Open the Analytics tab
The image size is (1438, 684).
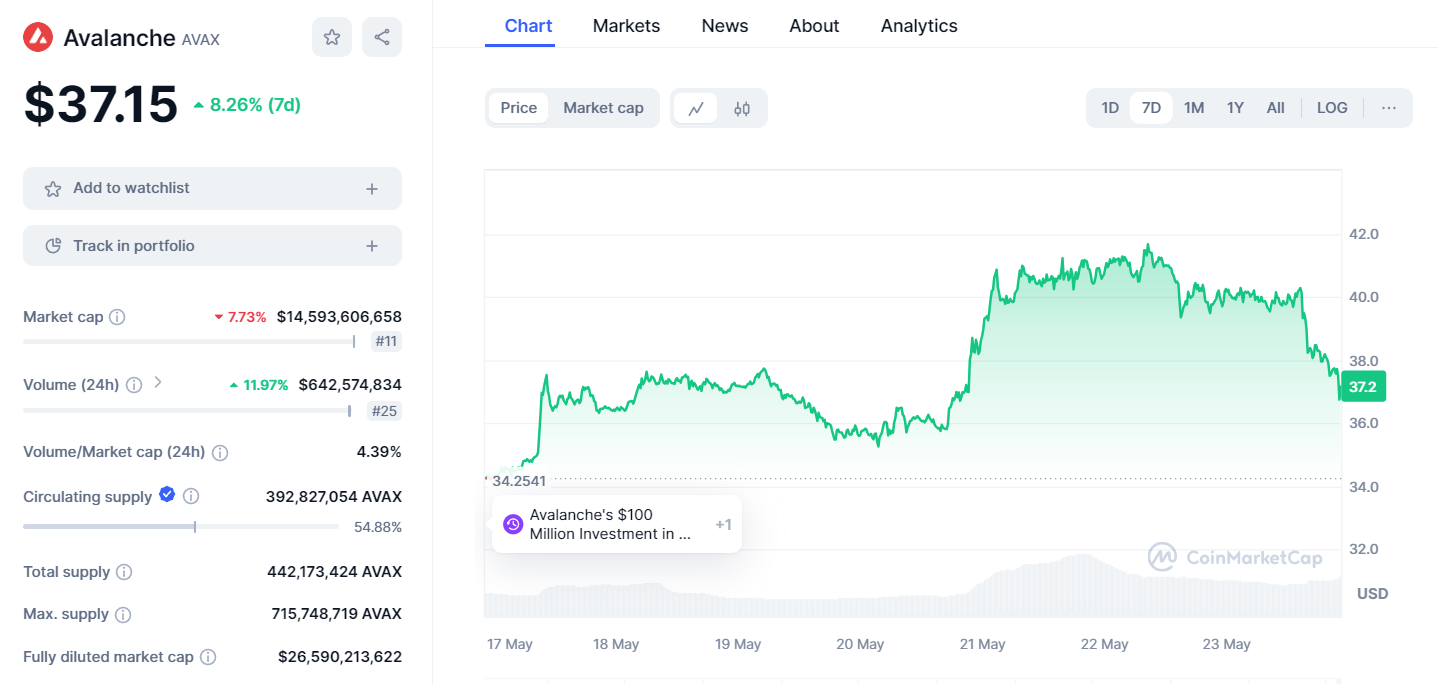pyautogui.click(x=919, y=26)
